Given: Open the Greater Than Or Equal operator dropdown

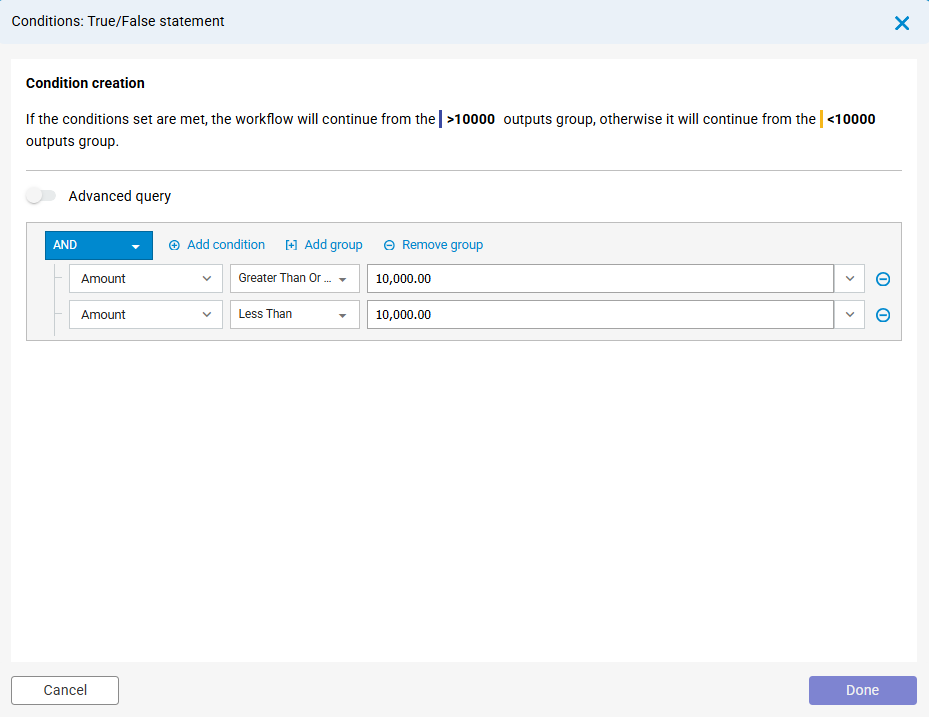Looking at the screenshot, I should 294,278.
